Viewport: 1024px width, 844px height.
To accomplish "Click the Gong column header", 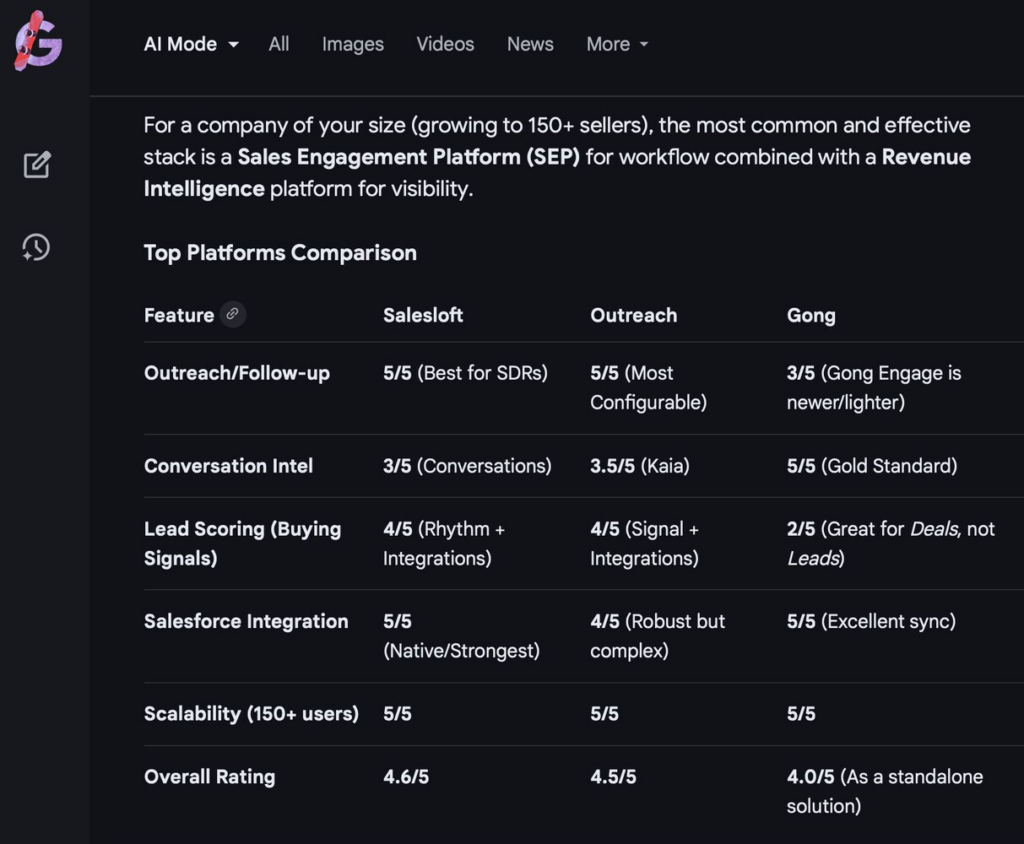I will pyautogui.click(x=811, y=316).
